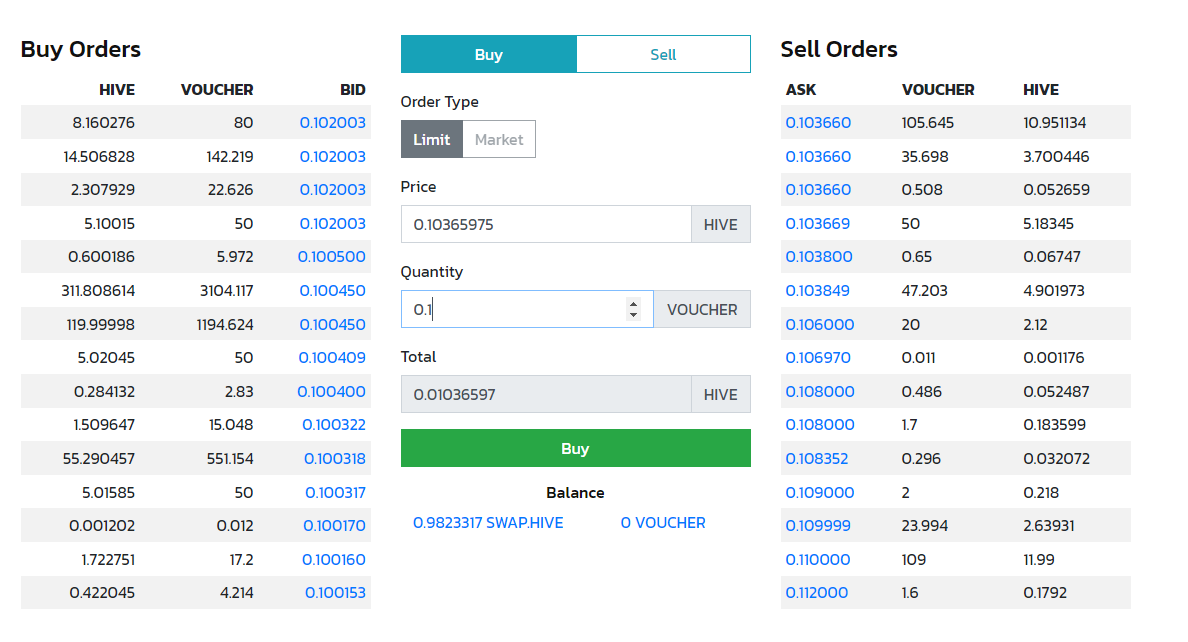Click the 0.100153 bid price
The image size is (1188, 642).
click(x=336, y=593)
